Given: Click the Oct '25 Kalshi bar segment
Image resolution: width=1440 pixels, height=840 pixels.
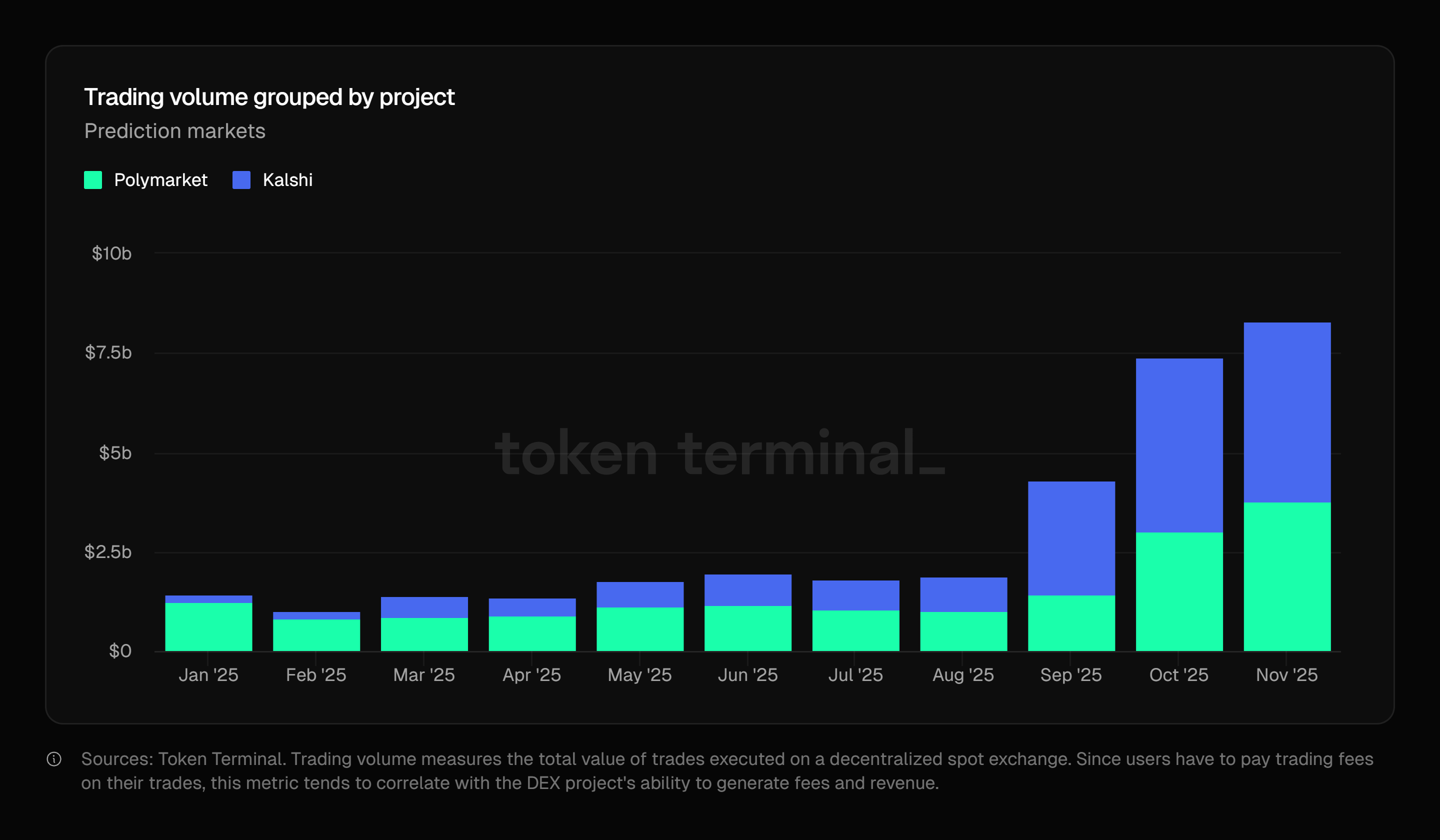Looking at the screenshot, I should pyautogui.click(x=1179, y=445).
